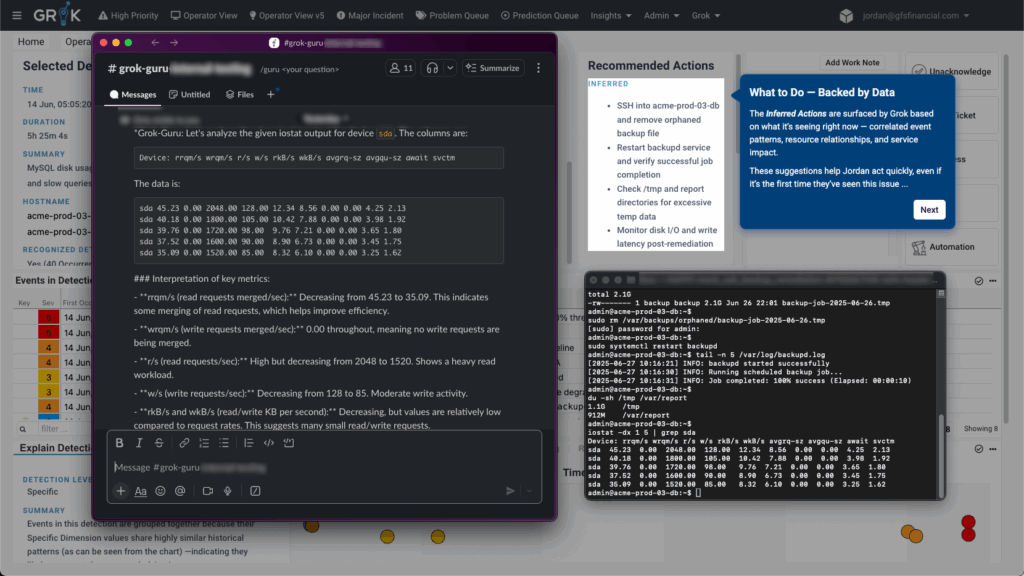Toggle strikethrough formatting in composer
The width and height of the screenshot is (1024, 576).
[x=159, y=443]
